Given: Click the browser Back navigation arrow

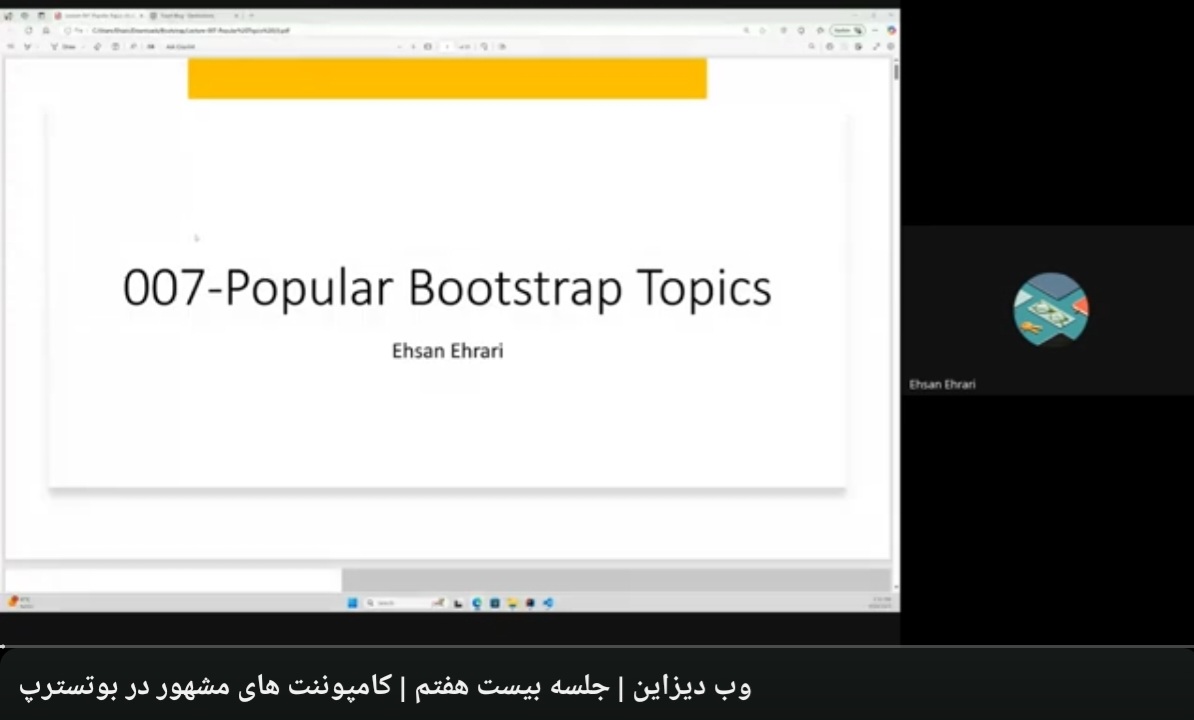Looking at the screenshot, I should pyautogui.click(x=9, y=31).
